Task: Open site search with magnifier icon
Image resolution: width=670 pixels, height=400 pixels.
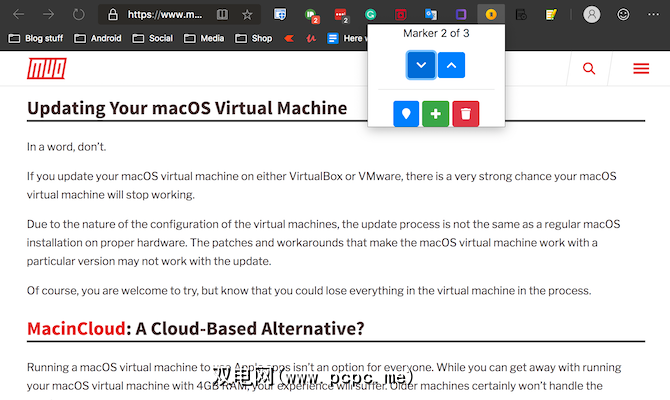Action: click(x=589, y=68)
